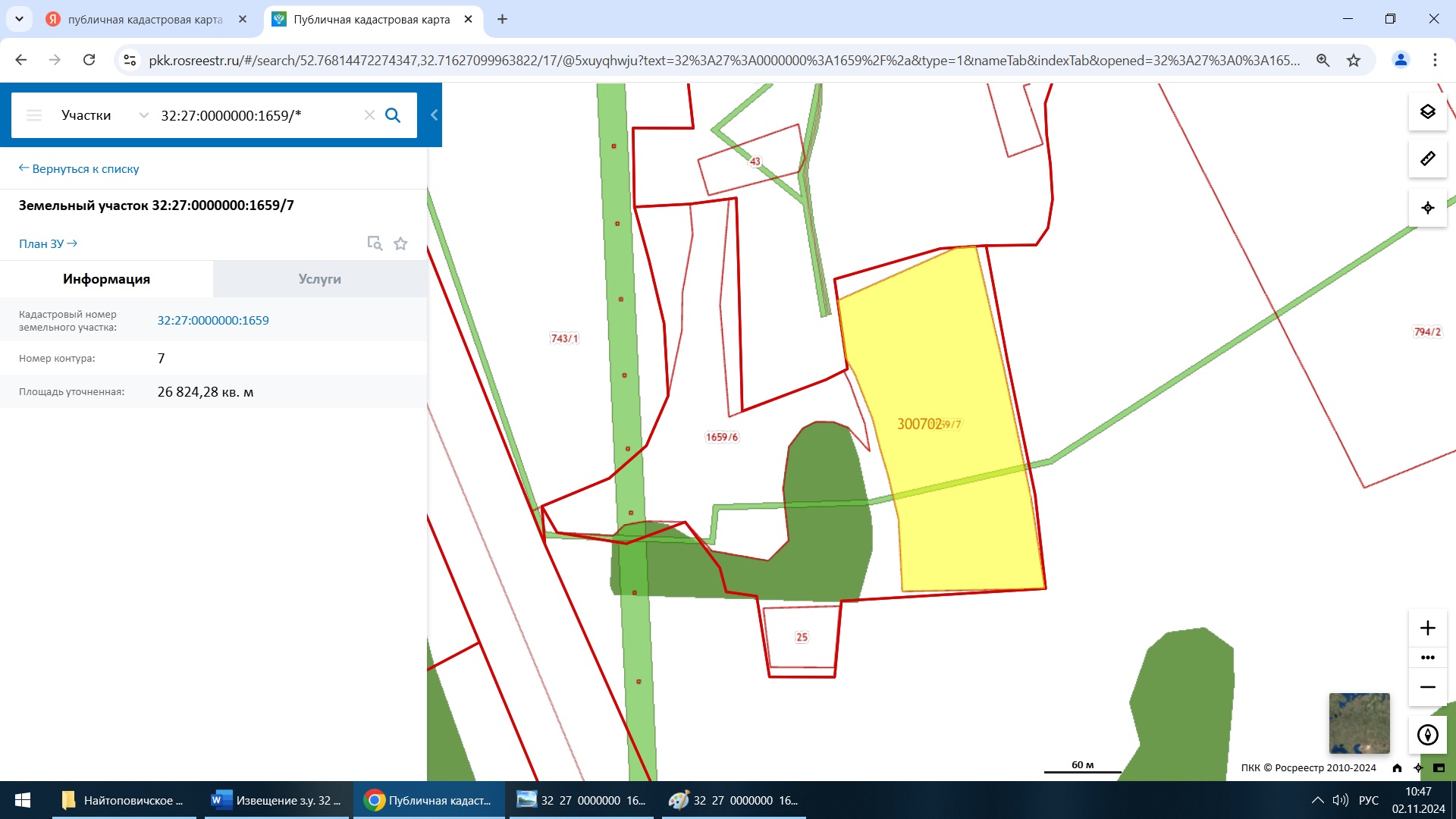The image size is (1456, 819).
Task: View site information icon in address bar
Action: click(x=130, y=60)
